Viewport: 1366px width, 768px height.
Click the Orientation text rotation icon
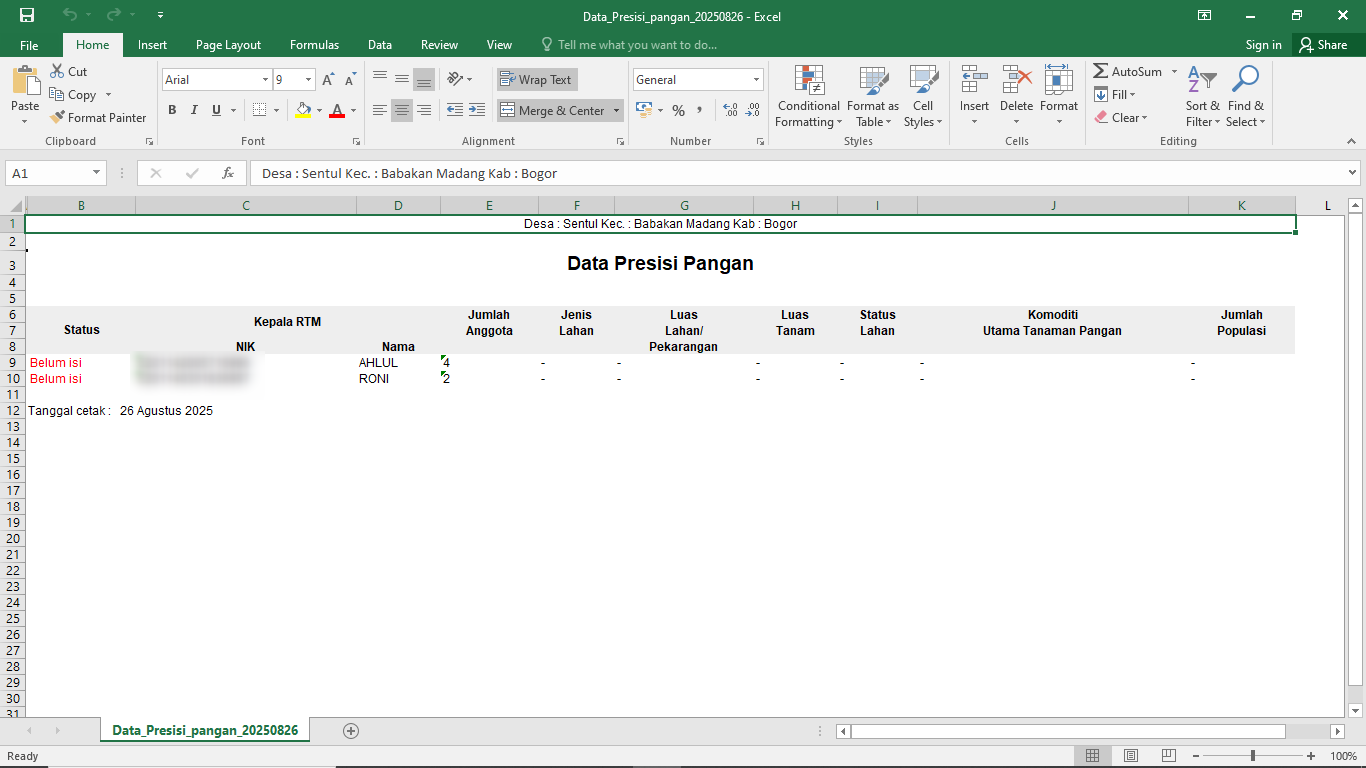(455, 79)
